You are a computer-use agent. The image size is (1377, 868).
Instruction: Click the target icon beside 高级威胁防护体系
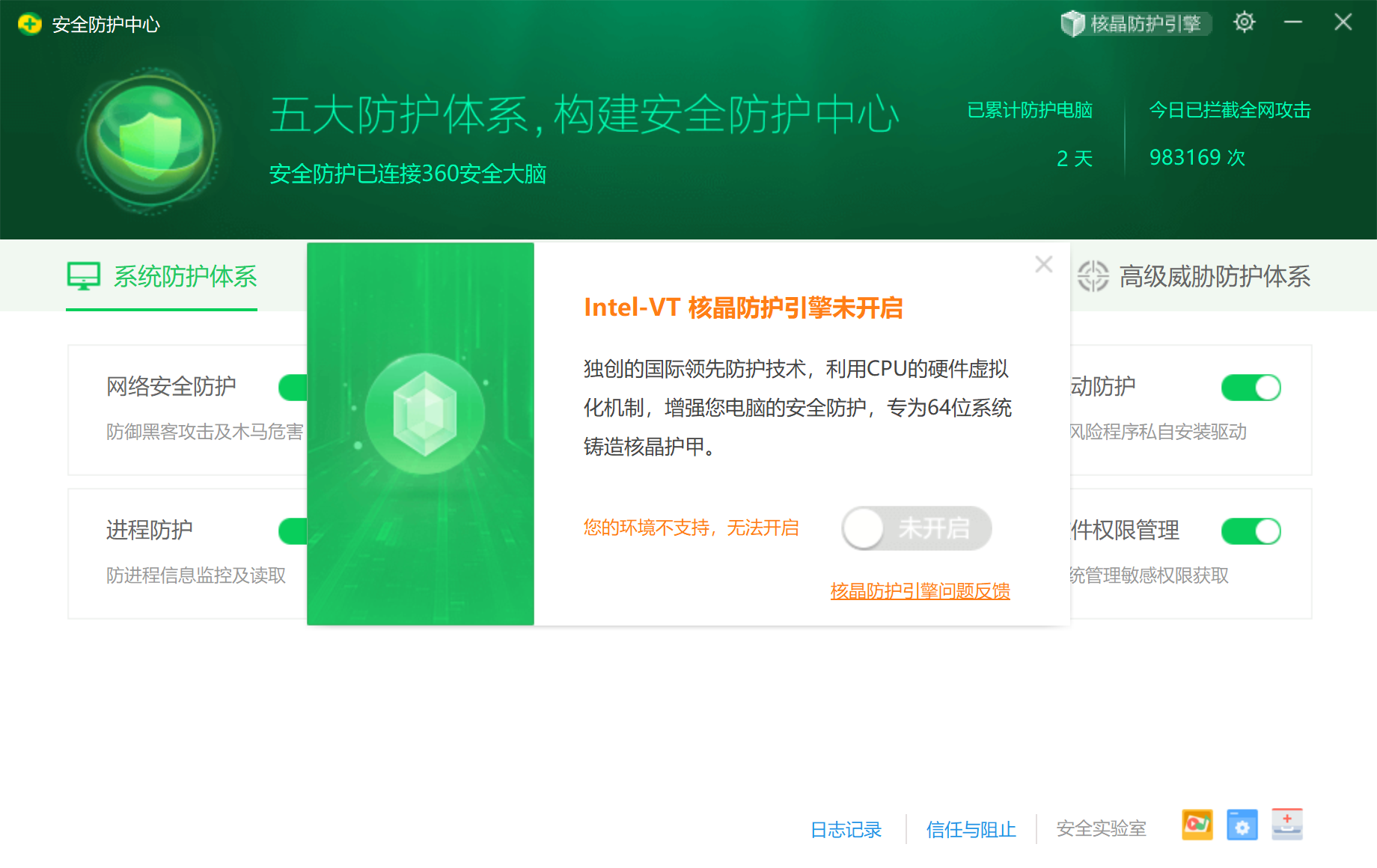point(1093,276)
